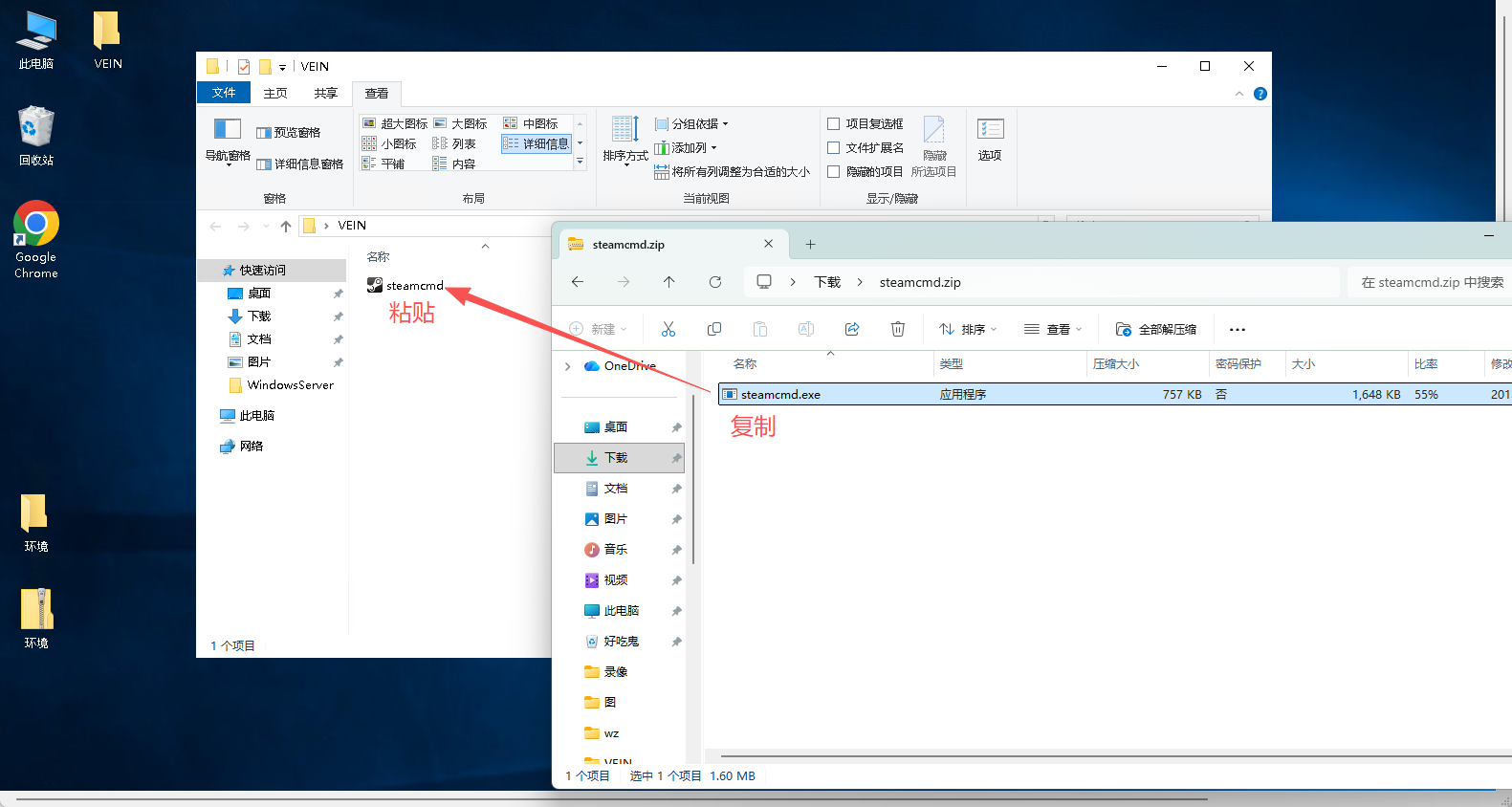Enable the item check boxes (项目复选框) option

tap(833, 124)
